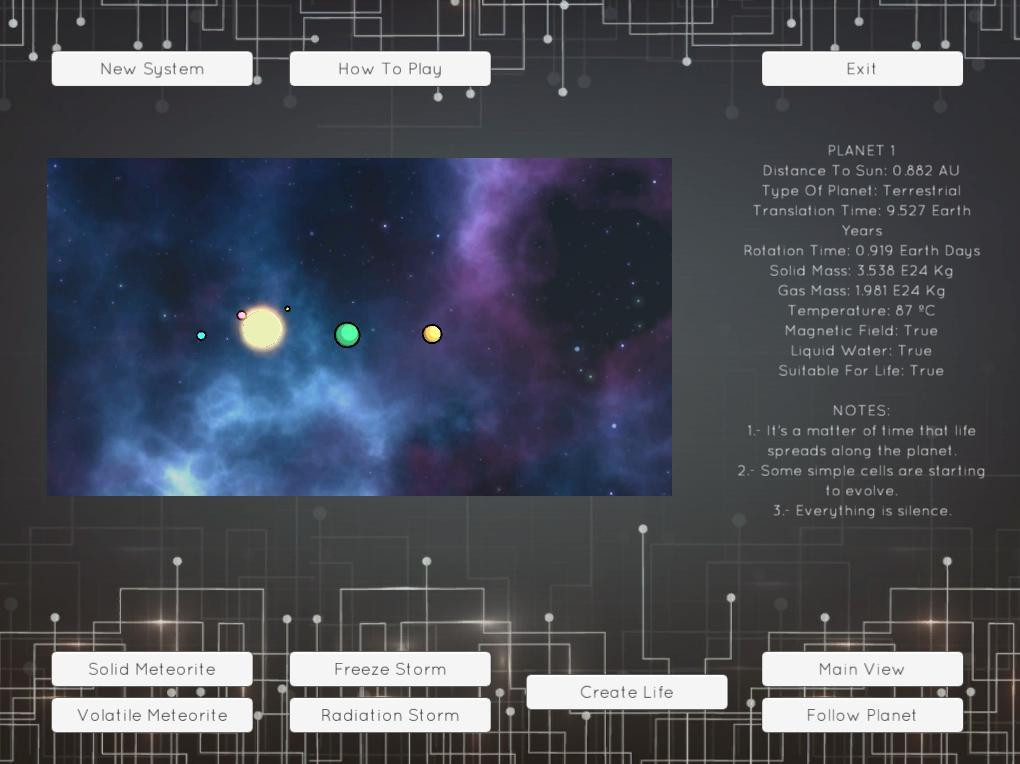This screenshot has height=764, width=1020.
Task: Click Suitable For Life: True text
Action: [861, 371]
